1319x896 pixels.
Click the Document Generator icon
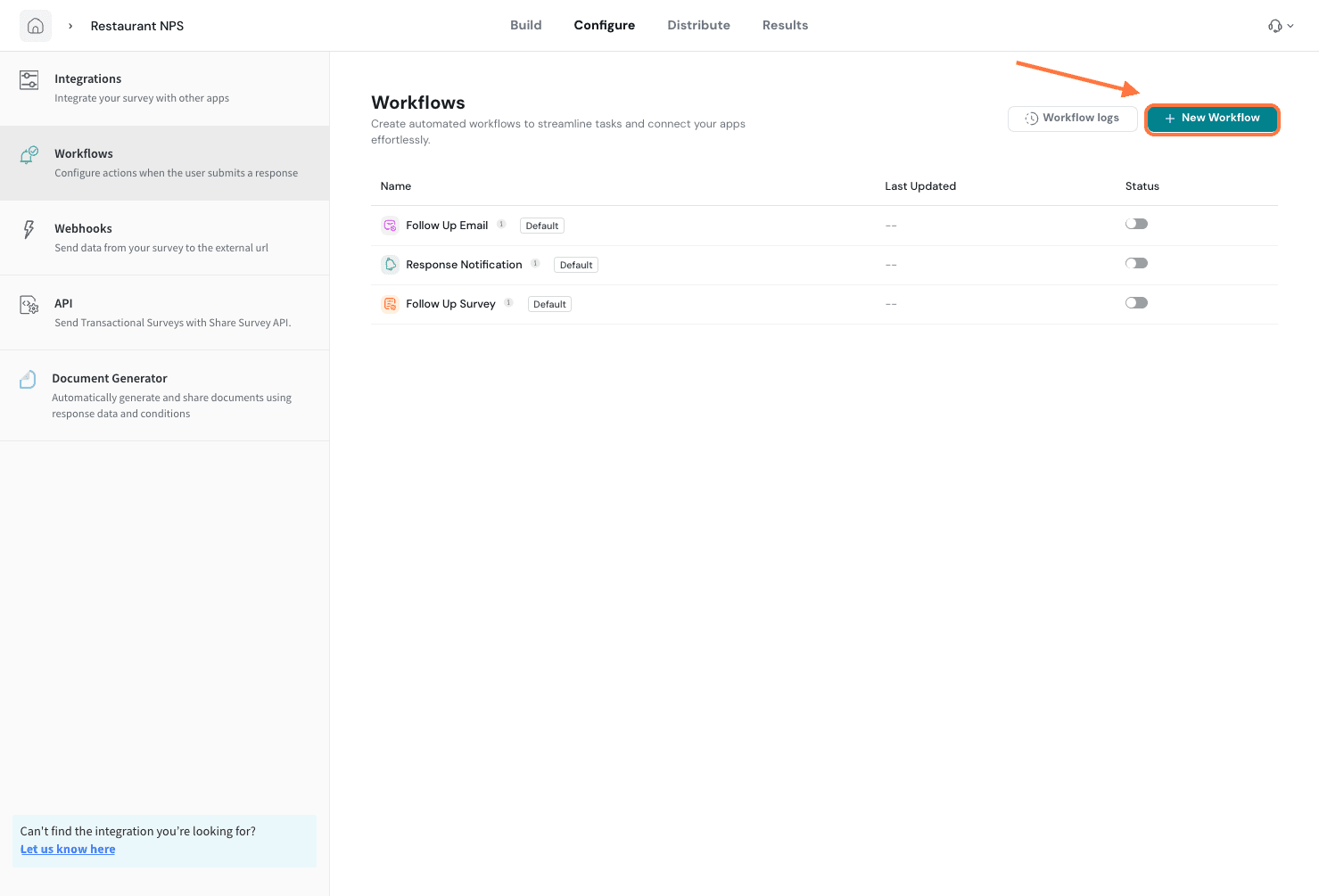(x=28, y=380)
